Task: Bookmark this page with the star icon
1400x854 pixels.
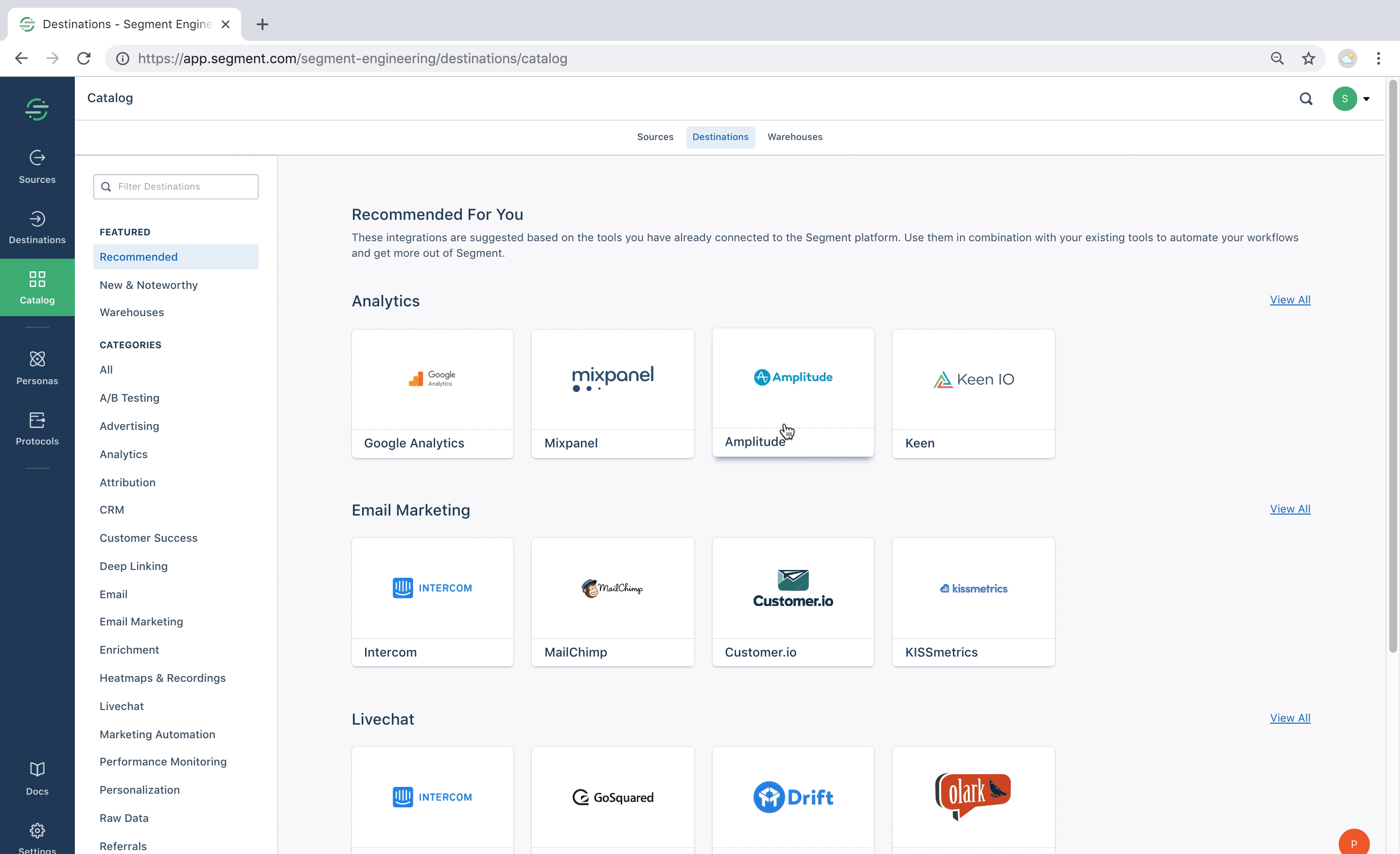Action: pos(1308,58)
